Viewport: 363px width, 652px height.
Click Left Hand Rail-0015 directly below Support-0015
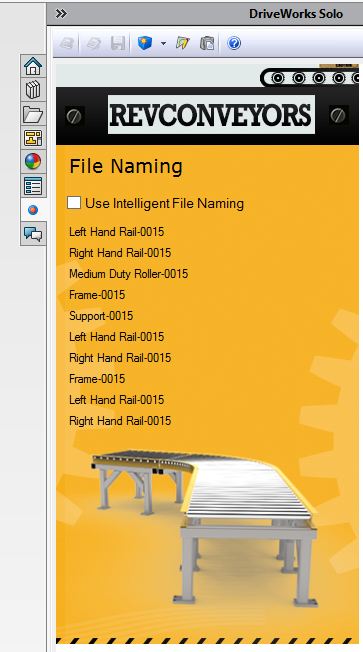click(x=116, y=337)
